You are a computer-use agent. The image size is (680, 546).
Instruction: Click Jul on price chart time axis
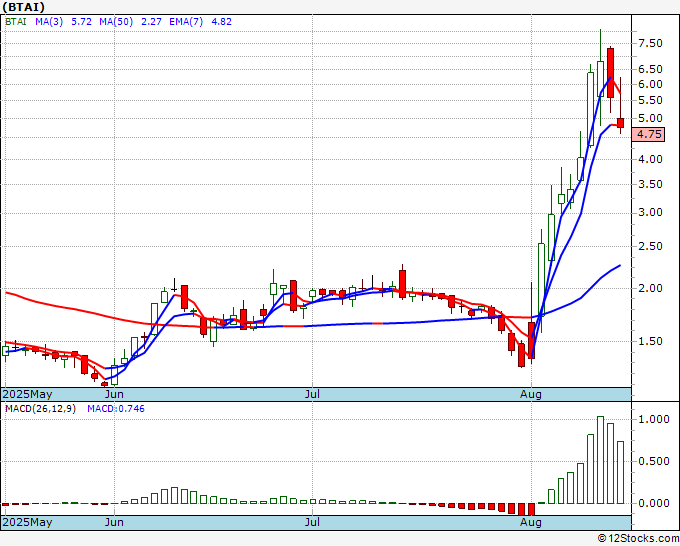click(x=312, y=394)
